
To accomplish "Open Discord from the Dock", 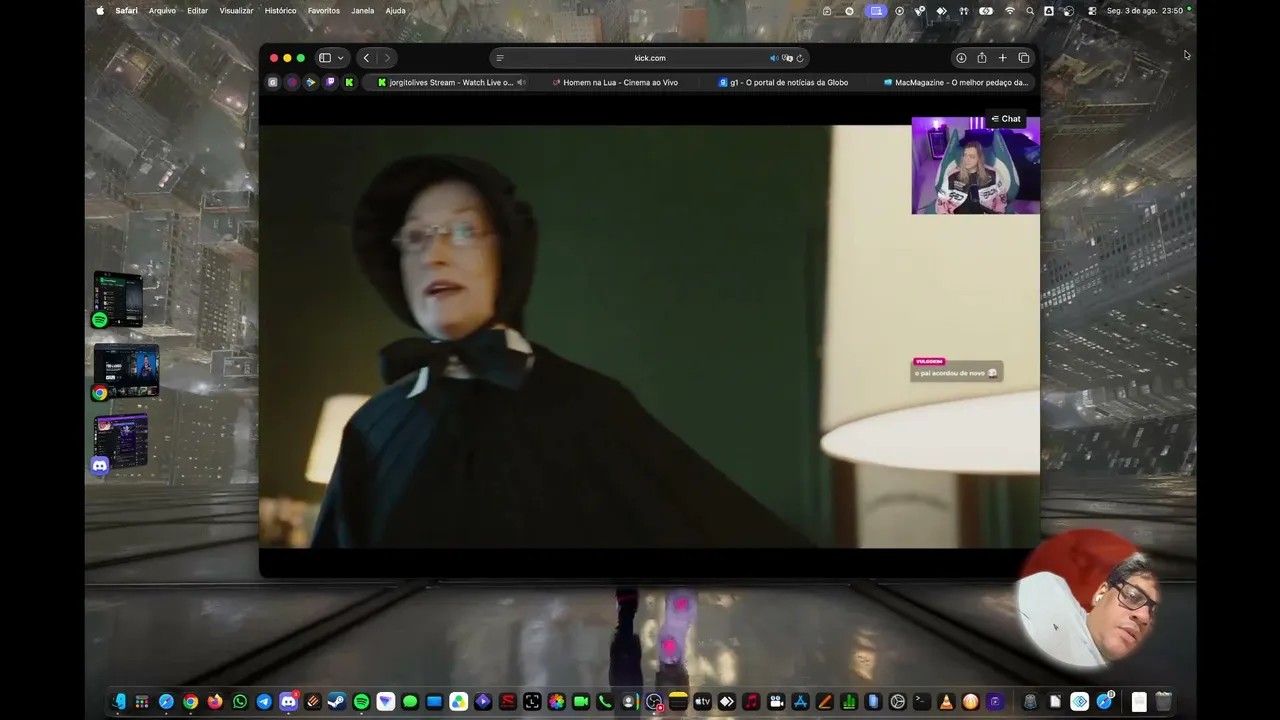I will pyautogui.click(x=288, y=702).
